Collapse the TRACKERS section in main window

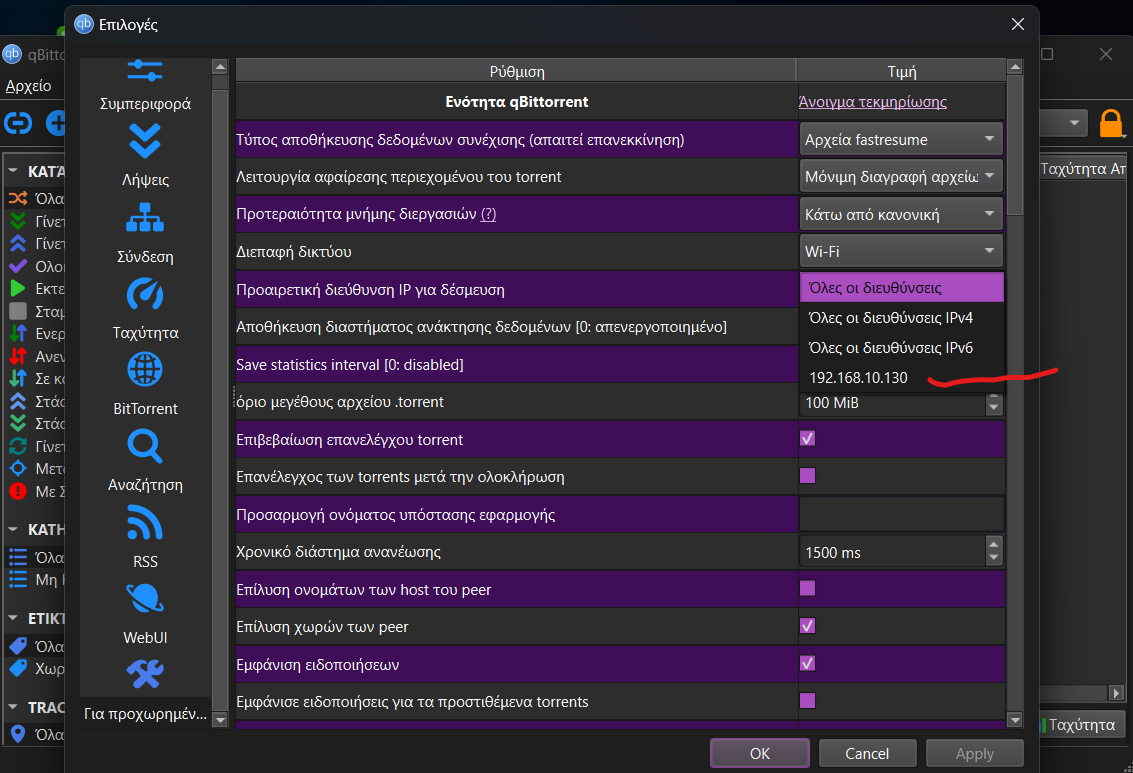pos(13,707)
